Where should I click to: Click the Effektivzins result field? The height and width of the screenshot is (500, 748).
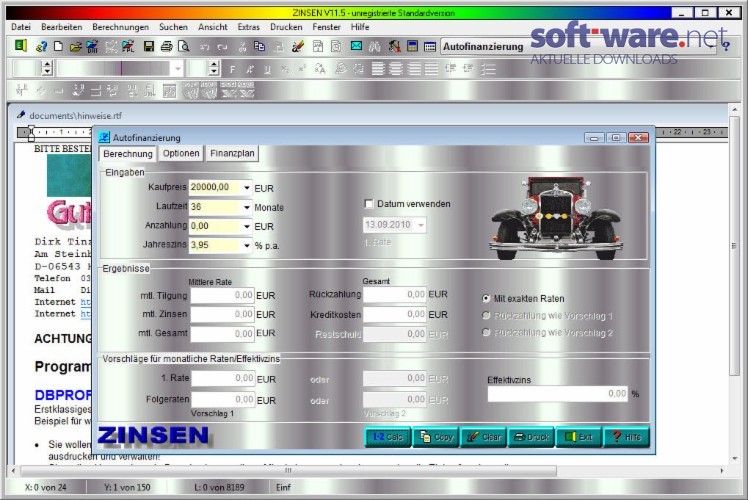pyautogui.click(x=557, y=394)
